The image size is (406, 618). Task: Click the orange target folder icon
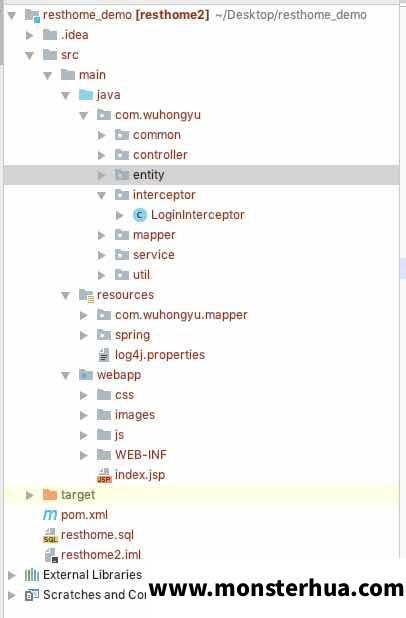[x=50, y=495]
